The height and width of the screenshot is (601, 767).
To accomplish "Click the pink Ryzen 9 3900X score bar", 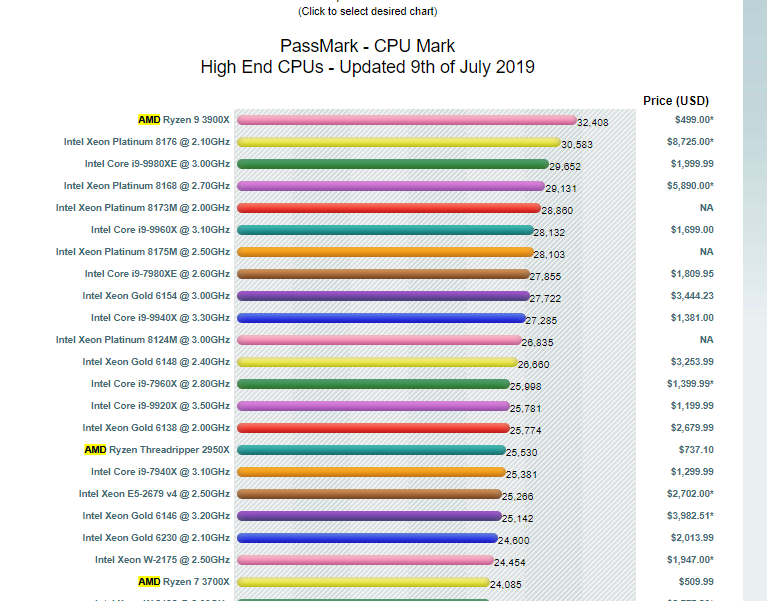I will pyautogui.click(x=407, y=120).
